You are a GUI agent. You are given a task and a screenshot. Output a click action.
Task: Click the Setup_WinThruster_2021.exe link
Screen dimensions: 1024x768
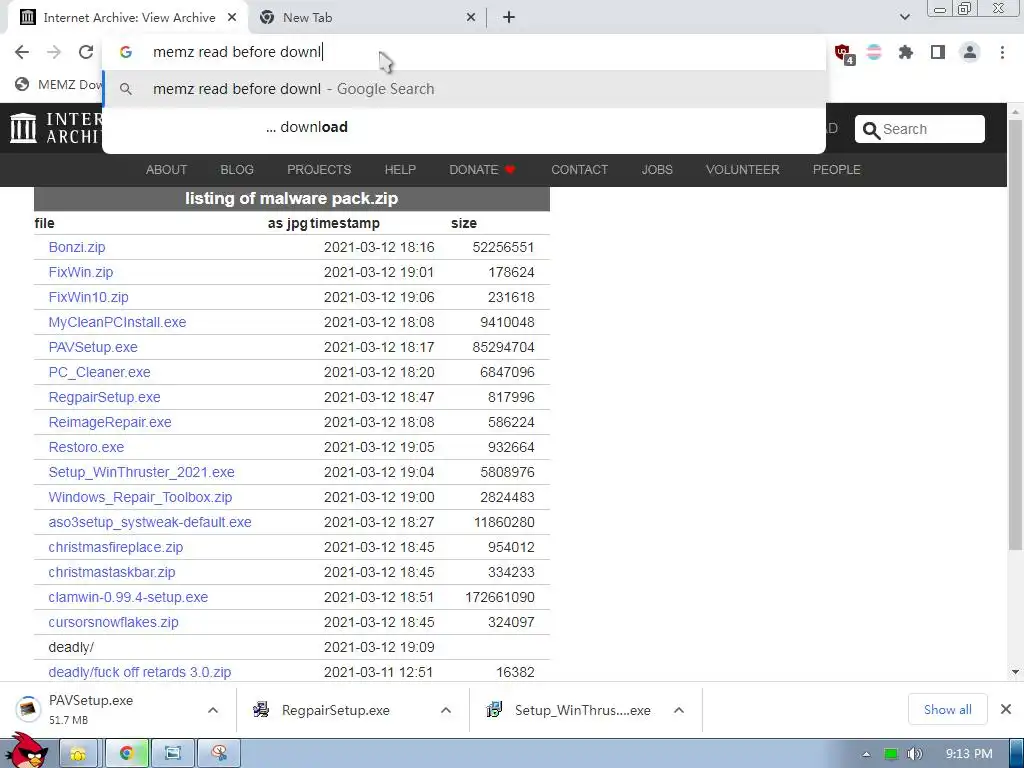[x=141, y=472]
